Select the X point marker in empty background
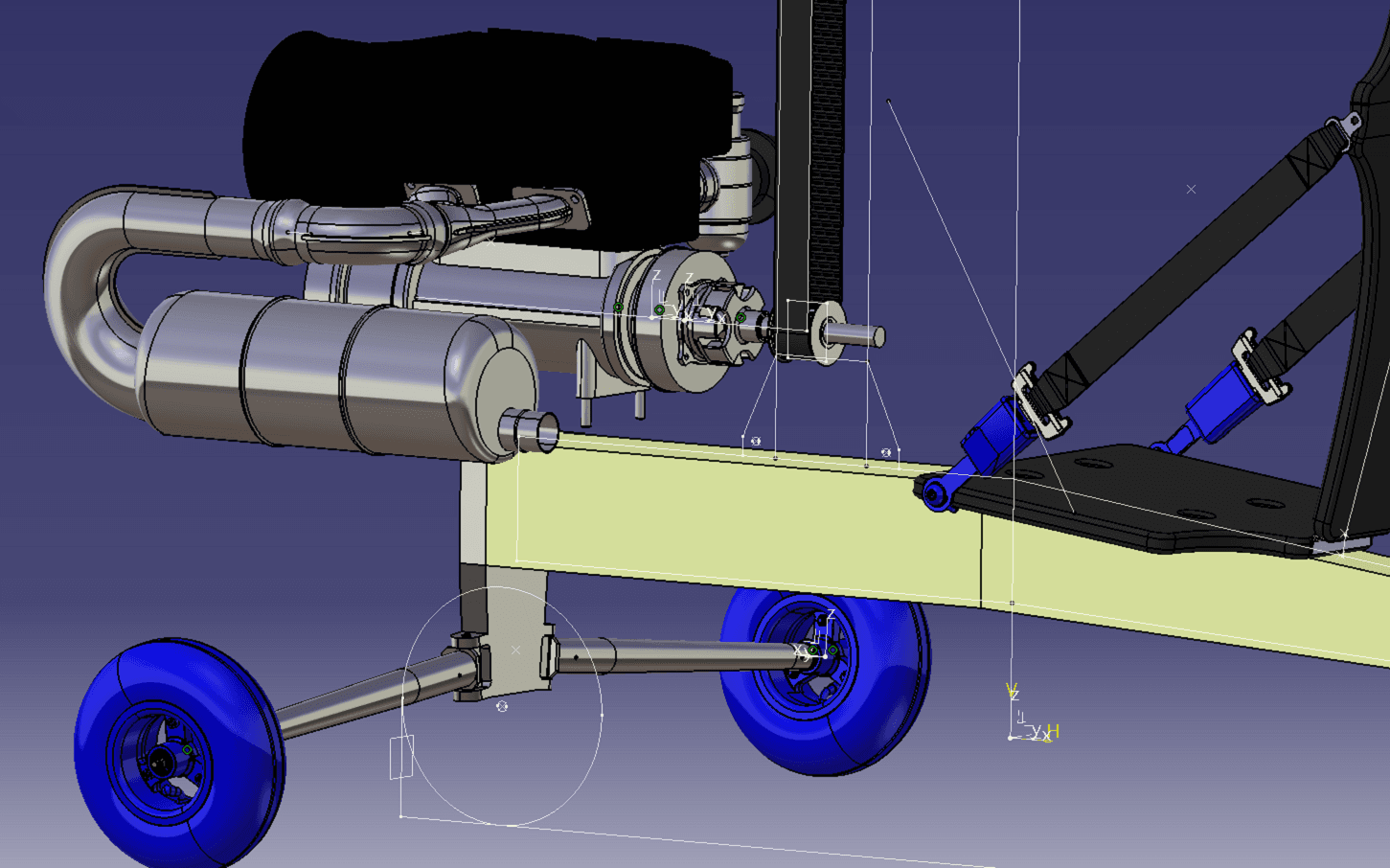Image resolution: width=1390 pixels, height=868 pixels. (1191, 190)
